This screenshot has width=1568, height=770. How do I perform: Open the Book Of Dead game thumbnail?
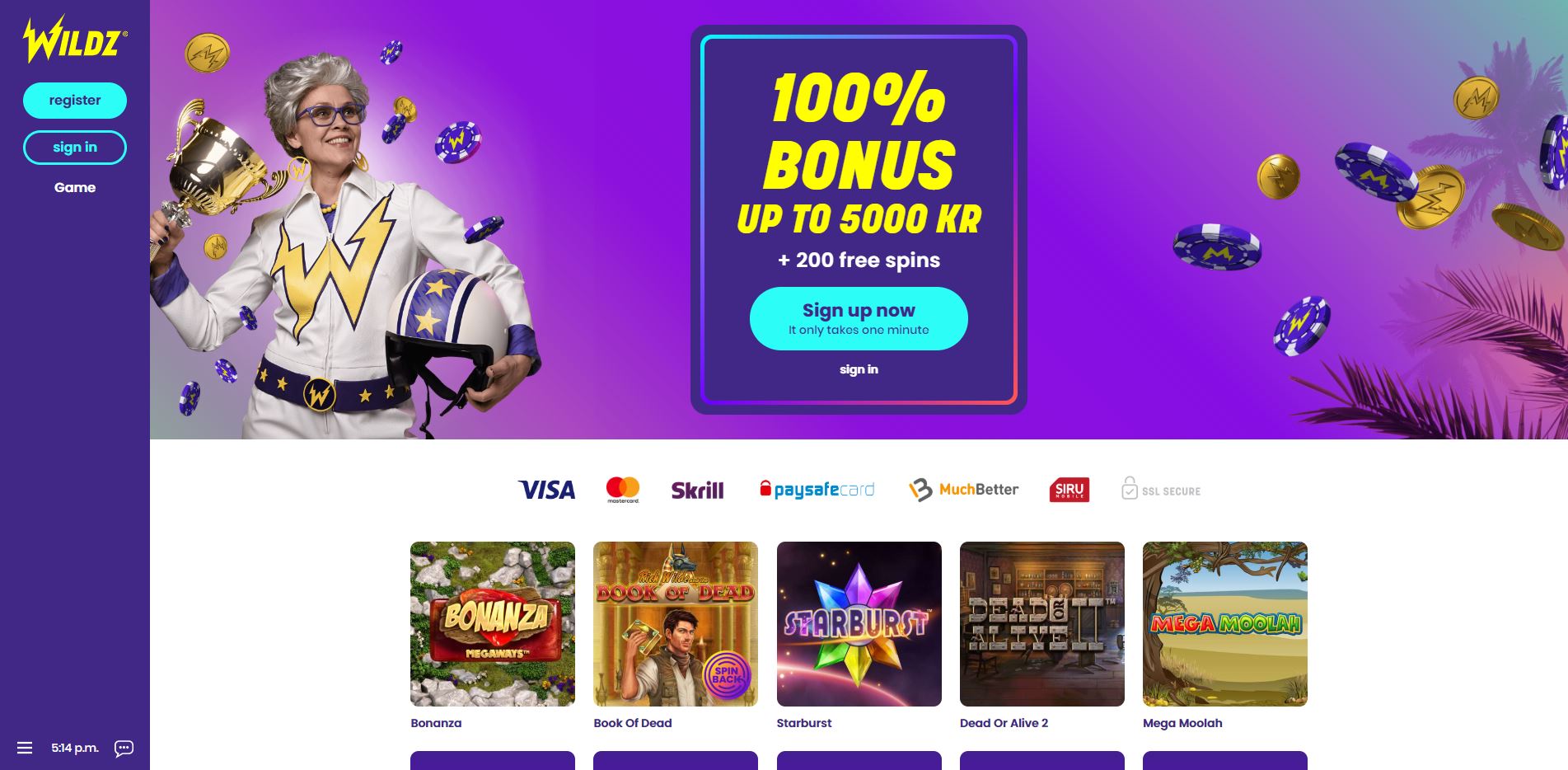[x=676, y=624]
